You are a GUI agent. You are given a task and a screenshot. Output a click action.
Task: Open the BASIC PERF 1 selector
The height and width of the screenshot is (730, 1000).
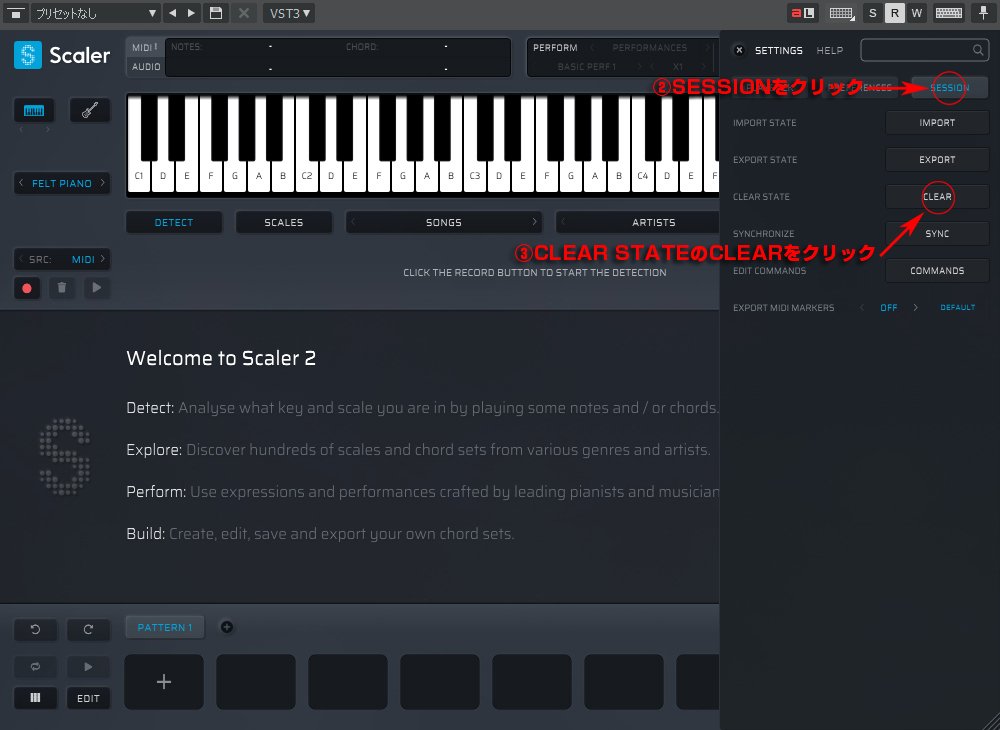[587, 66]
